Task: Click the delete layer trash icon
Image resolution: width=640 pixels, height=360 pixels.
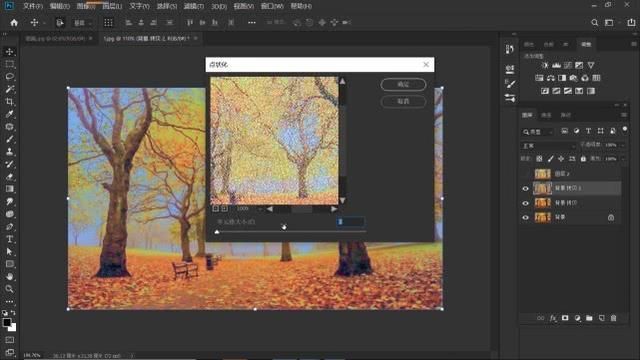Action: [x=613, y=318]
